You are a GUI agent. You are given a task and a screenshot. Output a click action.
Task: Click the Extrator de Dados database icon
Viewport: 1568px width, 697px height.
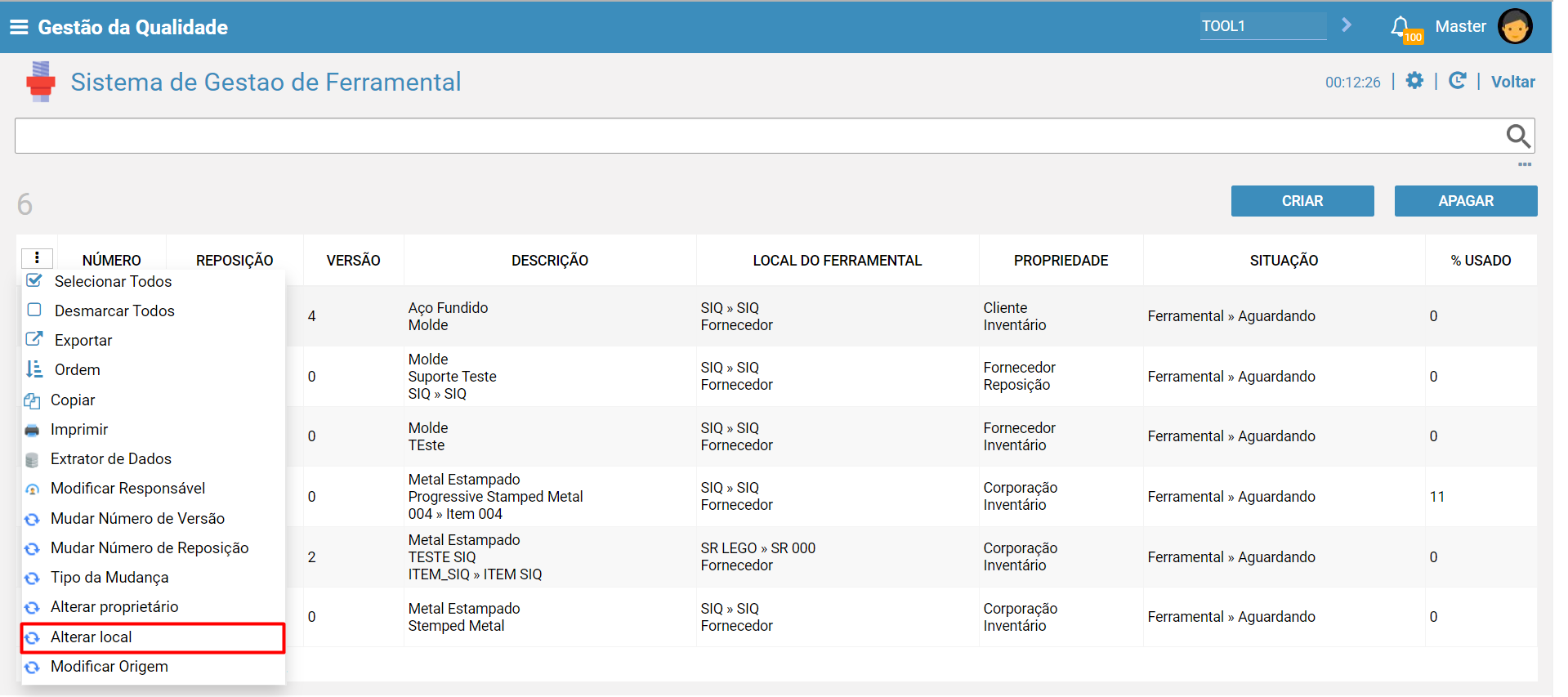[x=32, y=459]
